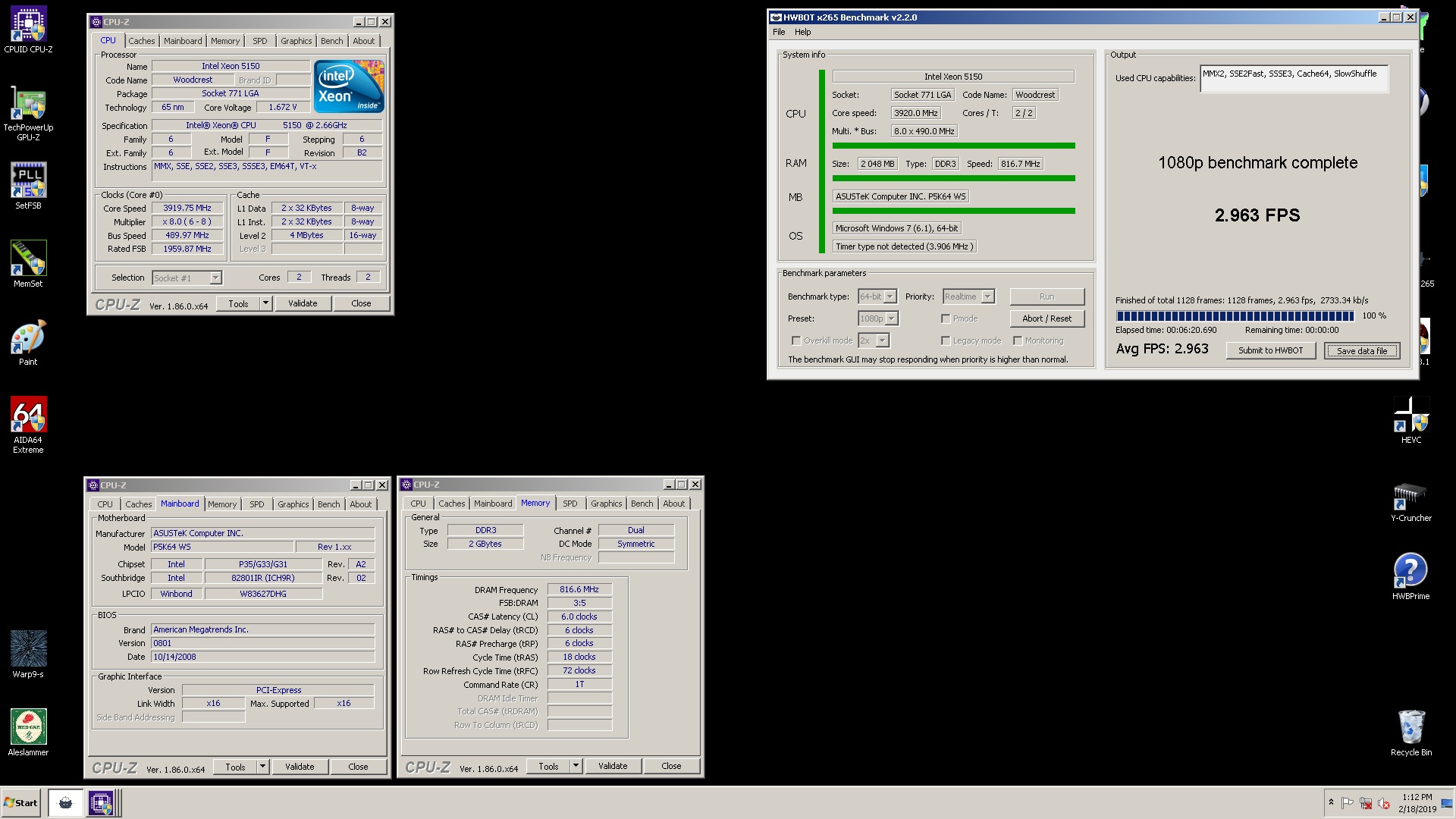Switch to About tab in CPU-Z Memory window
The image size is (1456, 819).
[673, 504]
